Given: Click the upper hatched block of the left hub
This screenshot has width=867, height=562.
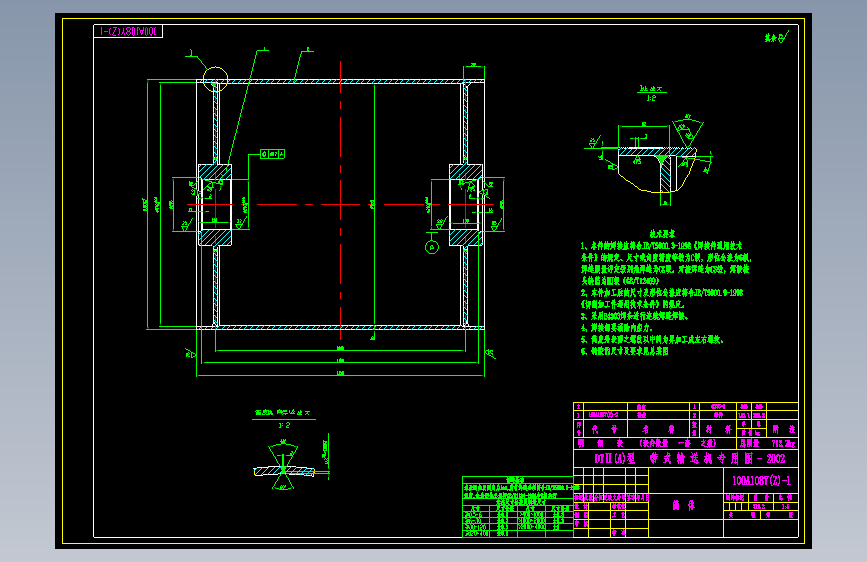Looking at the screenshot, I should 215,171.
